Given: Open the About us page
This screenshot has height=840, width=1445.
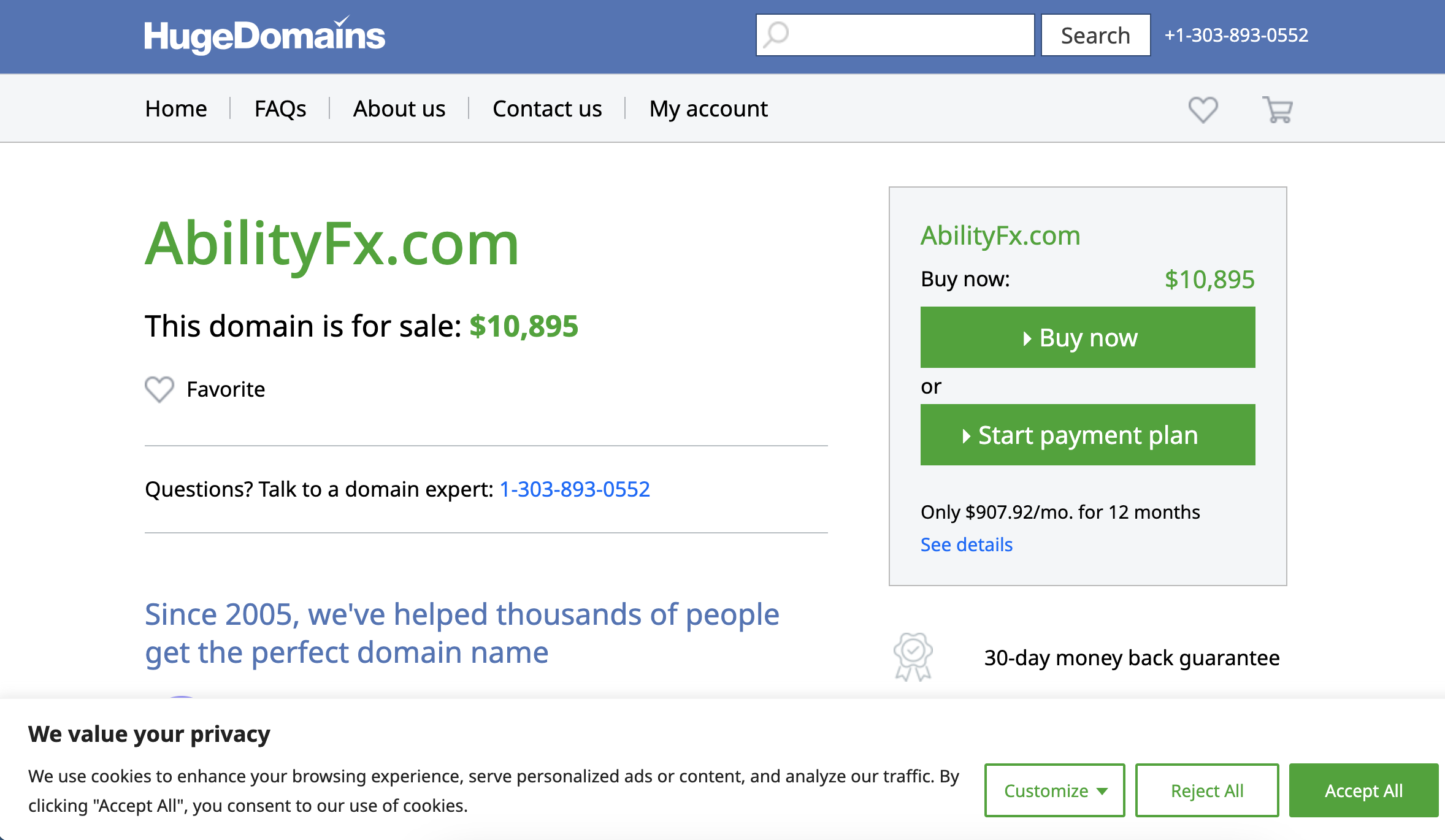Looking at the screenshot, I should 399,109.
